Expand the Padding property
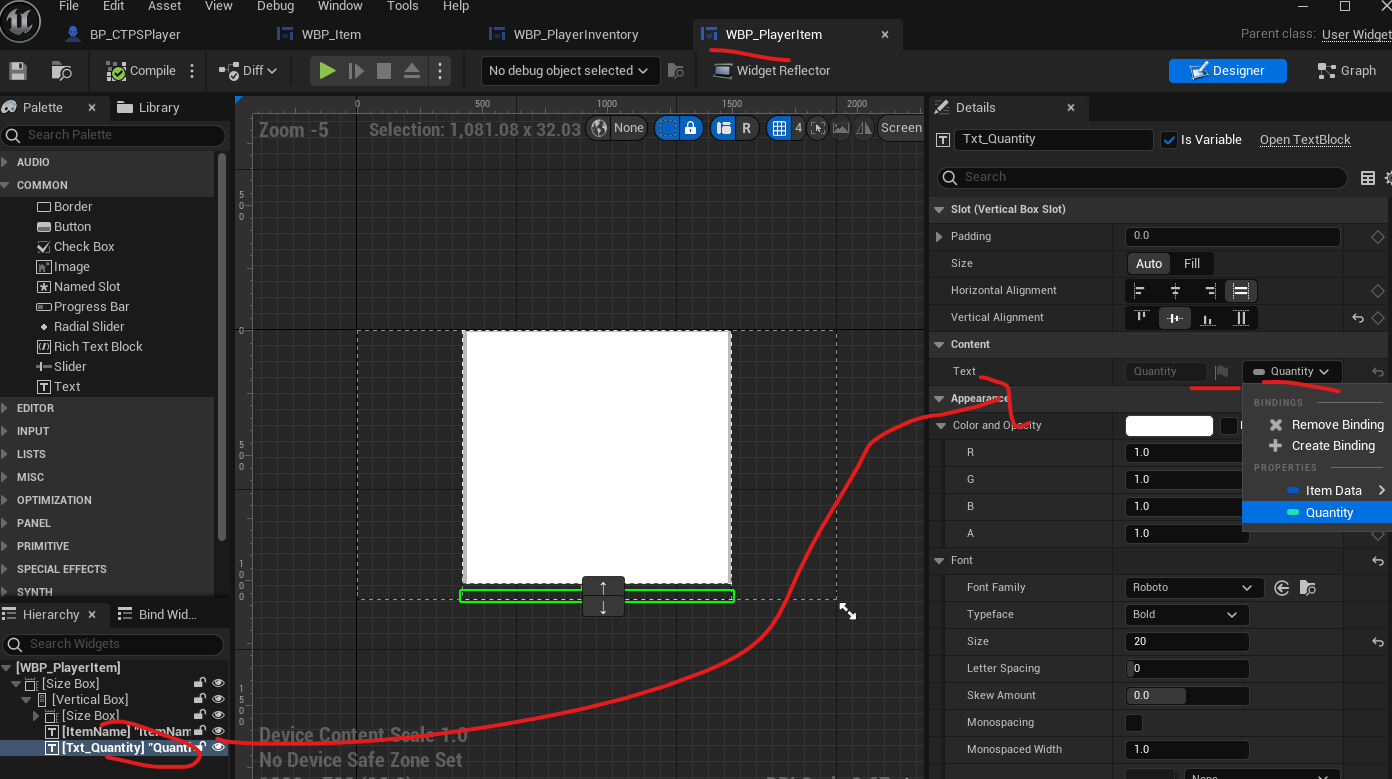 (938, 237)
